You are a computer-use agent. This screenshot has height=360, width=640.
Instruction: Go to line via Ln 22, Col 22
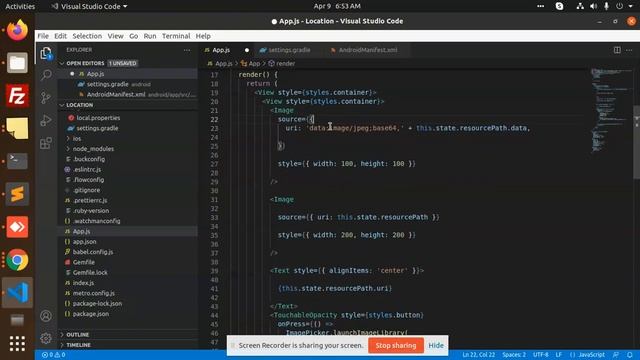click(x=478, y=355)
